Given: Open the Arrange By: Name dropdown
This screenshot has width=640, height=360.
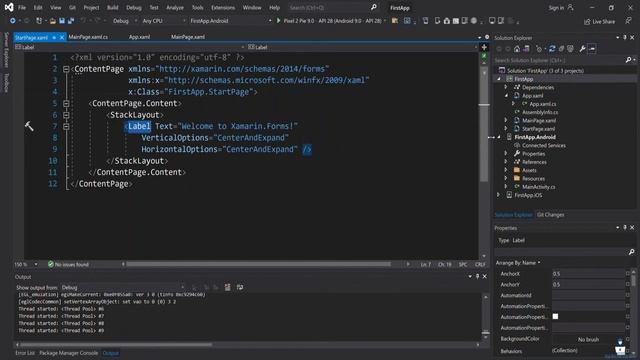Looking at the screenshot, I should tap(518, 263).
